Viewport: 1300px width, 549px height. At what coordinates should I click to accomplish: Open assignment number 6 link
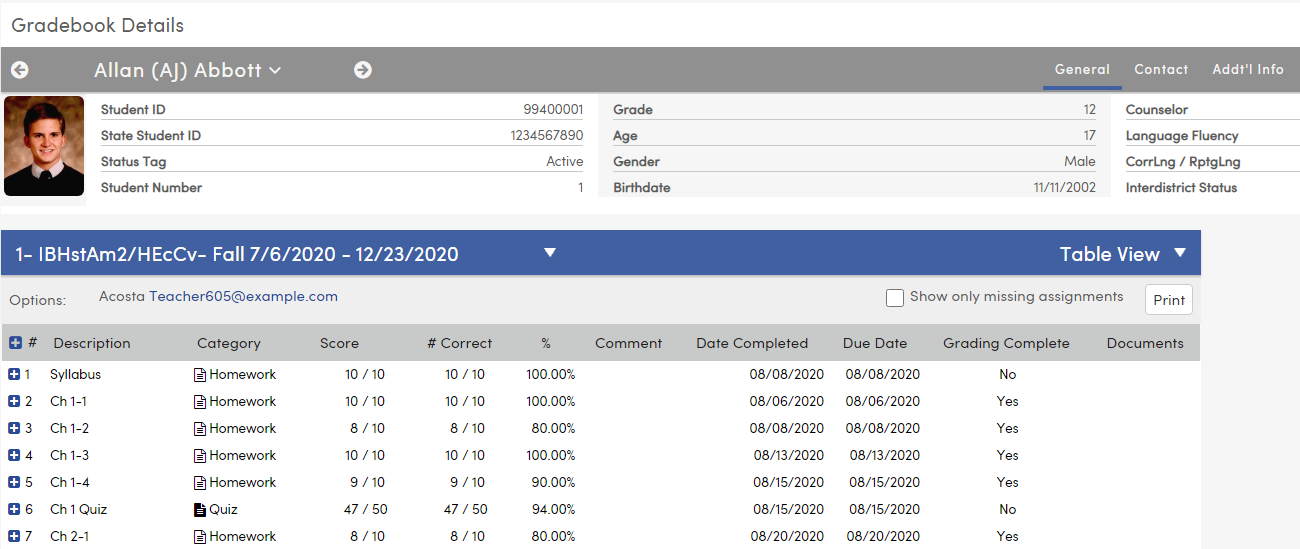[29, 509]
